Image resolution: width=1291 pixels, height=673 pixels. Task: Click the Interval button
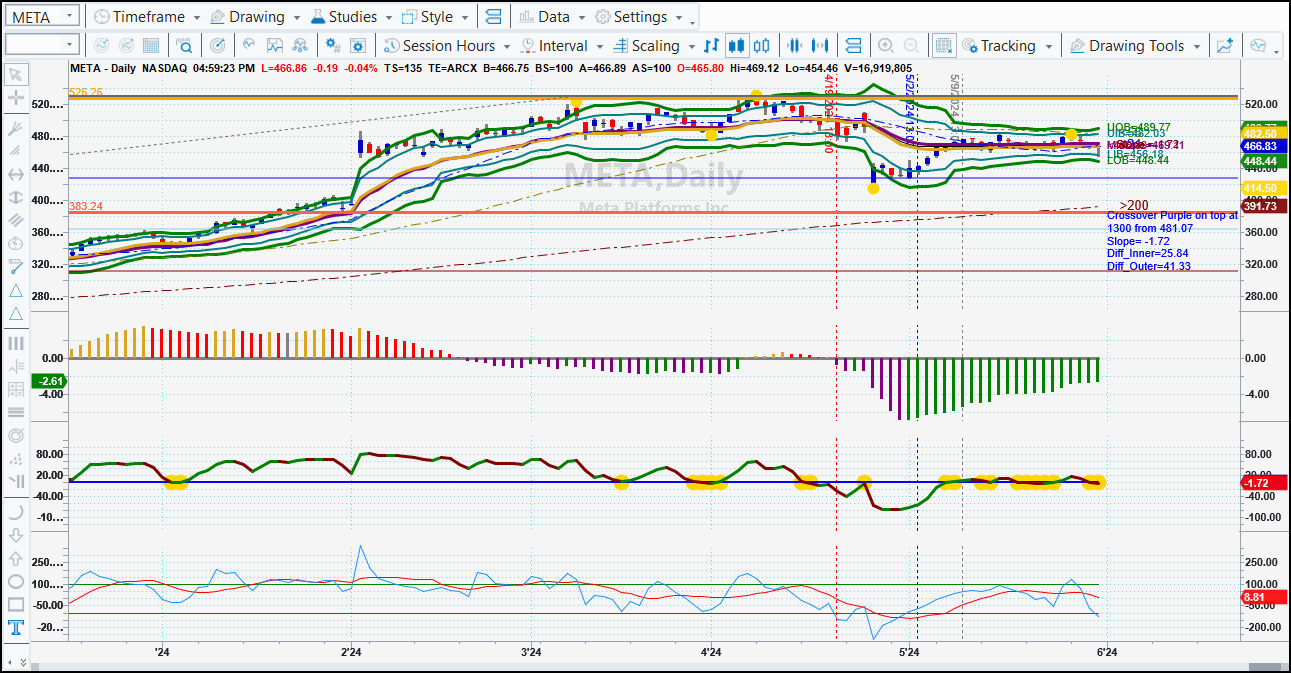pos(562,45)
